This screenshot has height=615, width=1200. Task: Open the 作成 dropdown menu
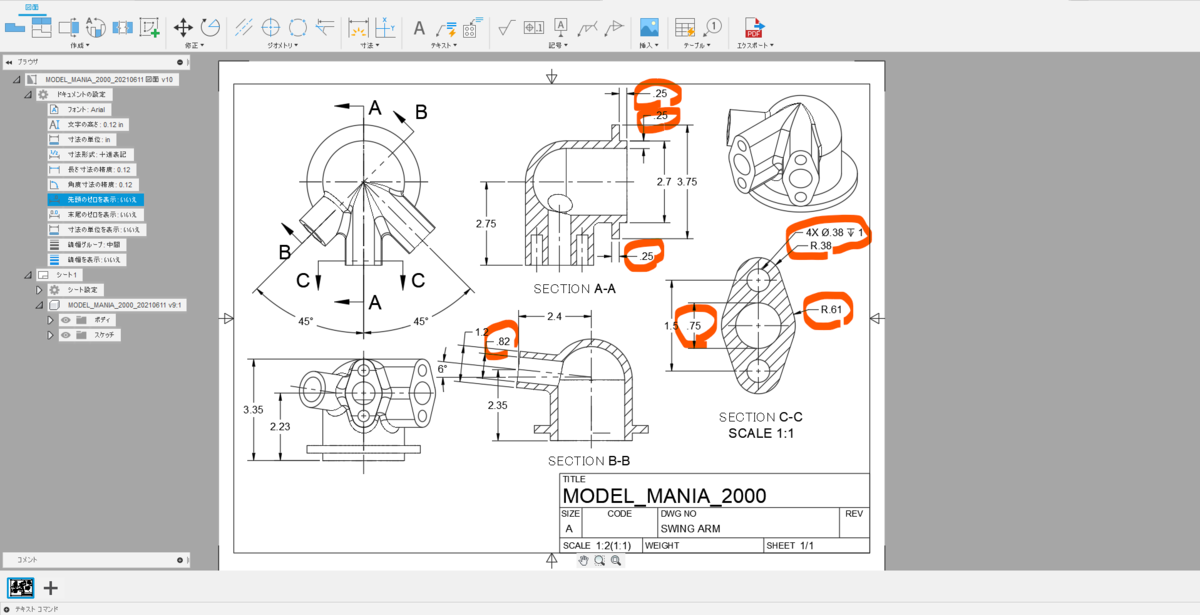pyautogui.click(x=79, y=45)
